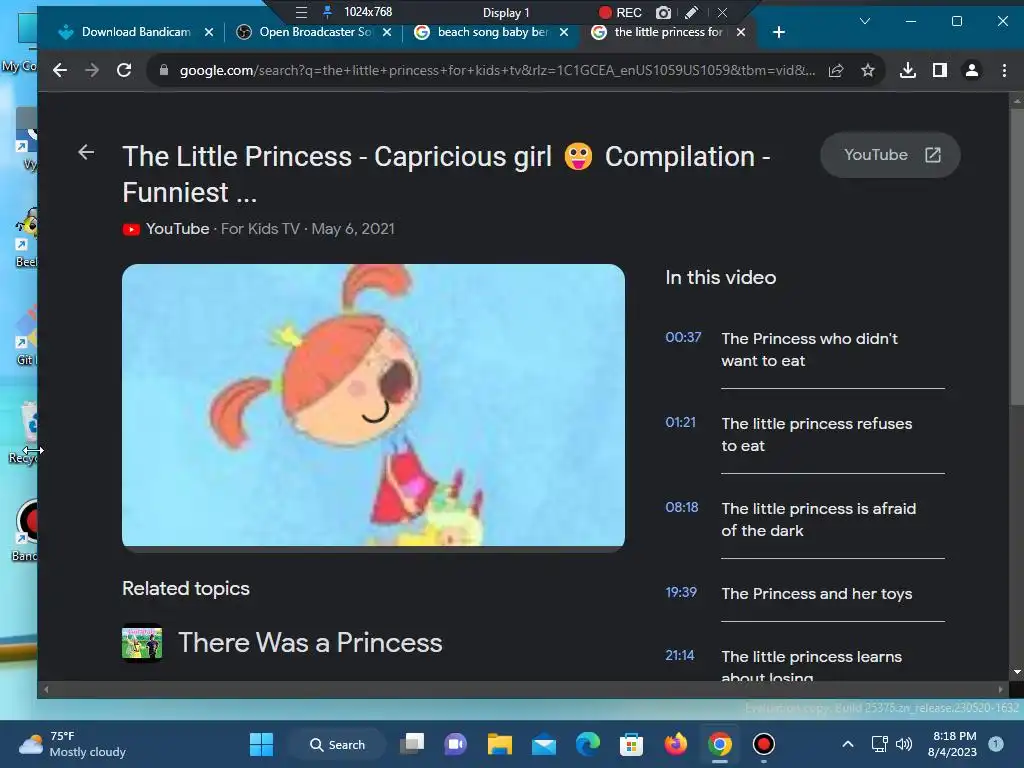Open the taskbar Chat app icon
This screenshot has height=768, width=1024.
(x=456, y=744)
